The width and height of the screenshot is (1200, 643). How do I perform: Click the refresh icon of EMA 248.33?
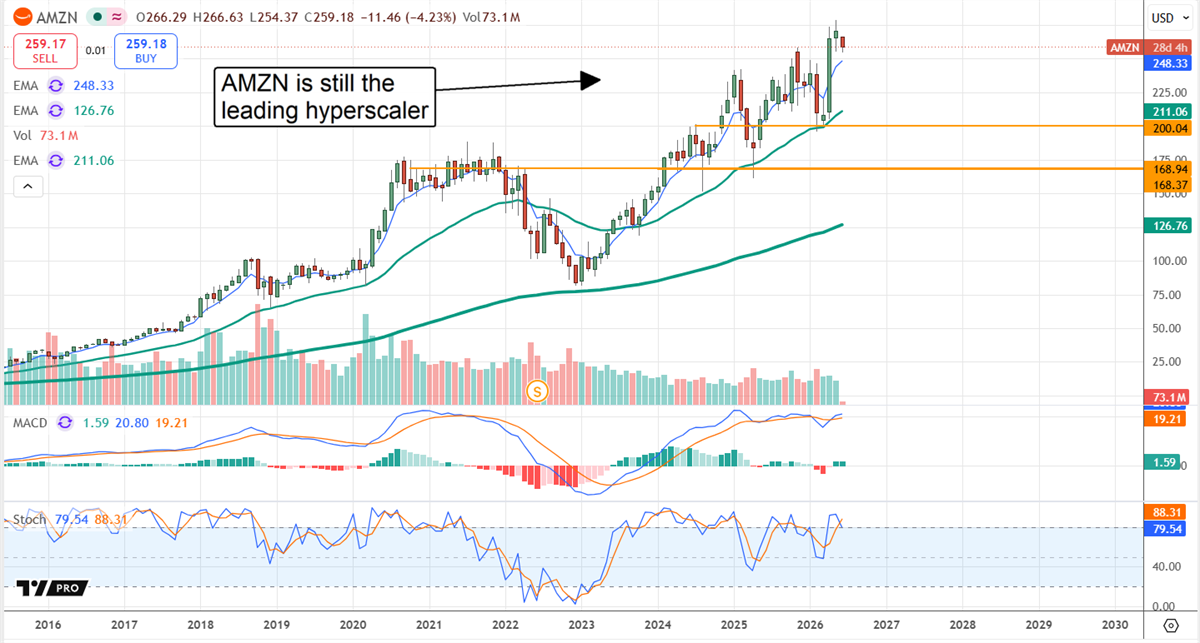56,86
